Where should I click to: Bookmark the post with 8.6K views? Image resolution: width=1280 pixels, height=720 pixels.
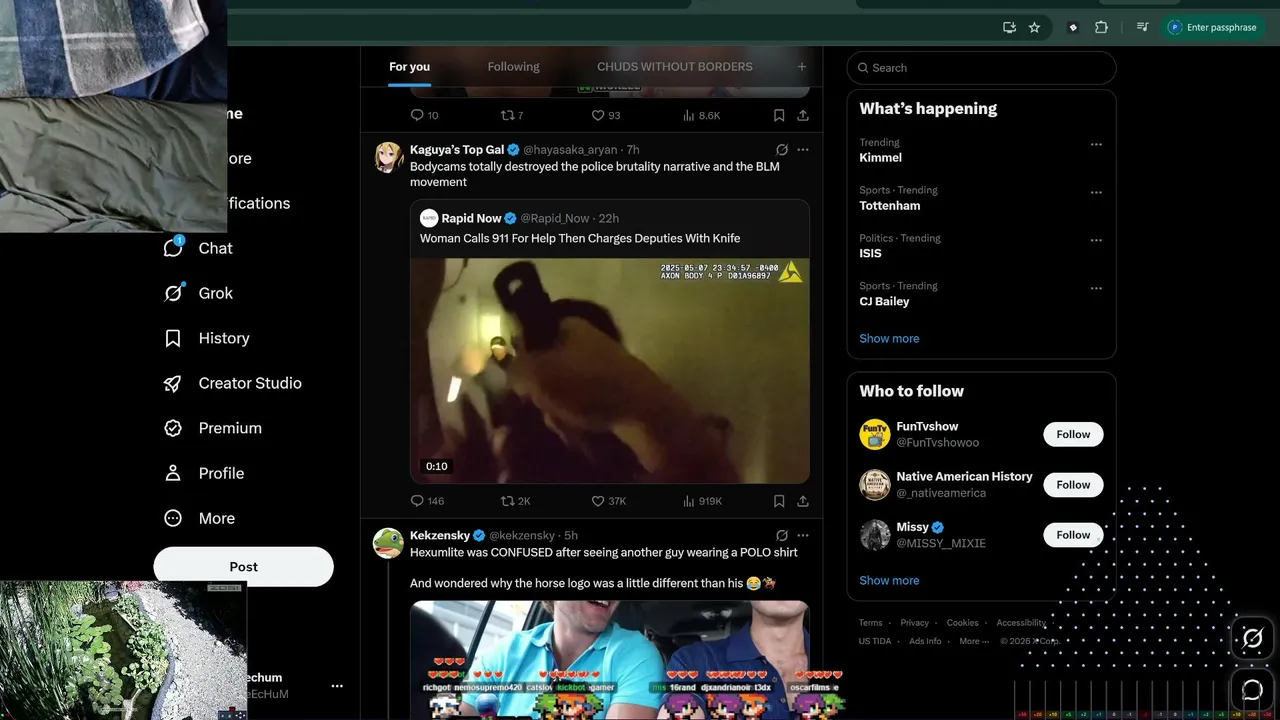pyautogui.click(x=779, y=115)
